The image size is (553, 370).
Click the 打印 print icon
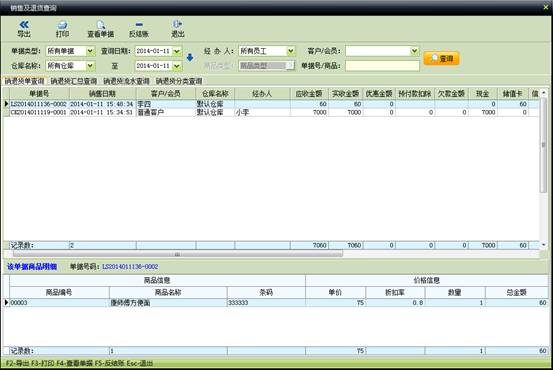click(x=62, y=29)
